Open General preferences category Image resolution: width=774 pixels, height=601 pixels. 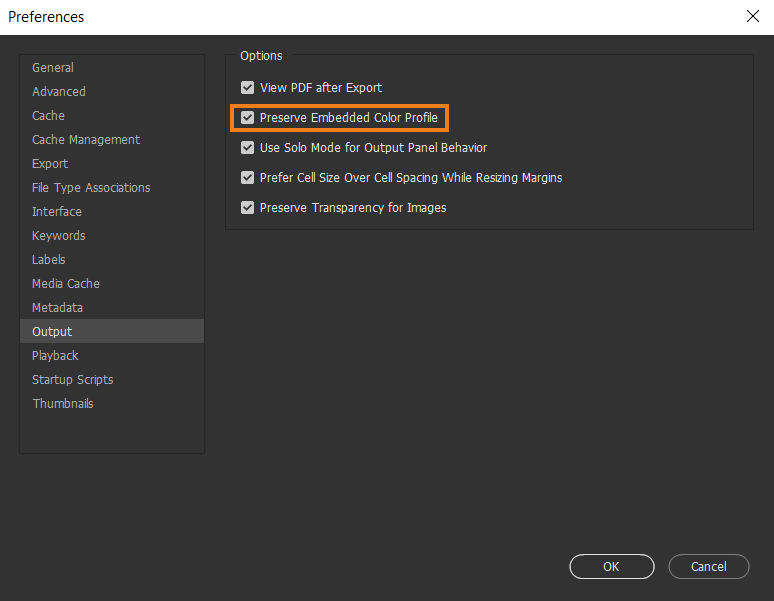coord(112,68)
